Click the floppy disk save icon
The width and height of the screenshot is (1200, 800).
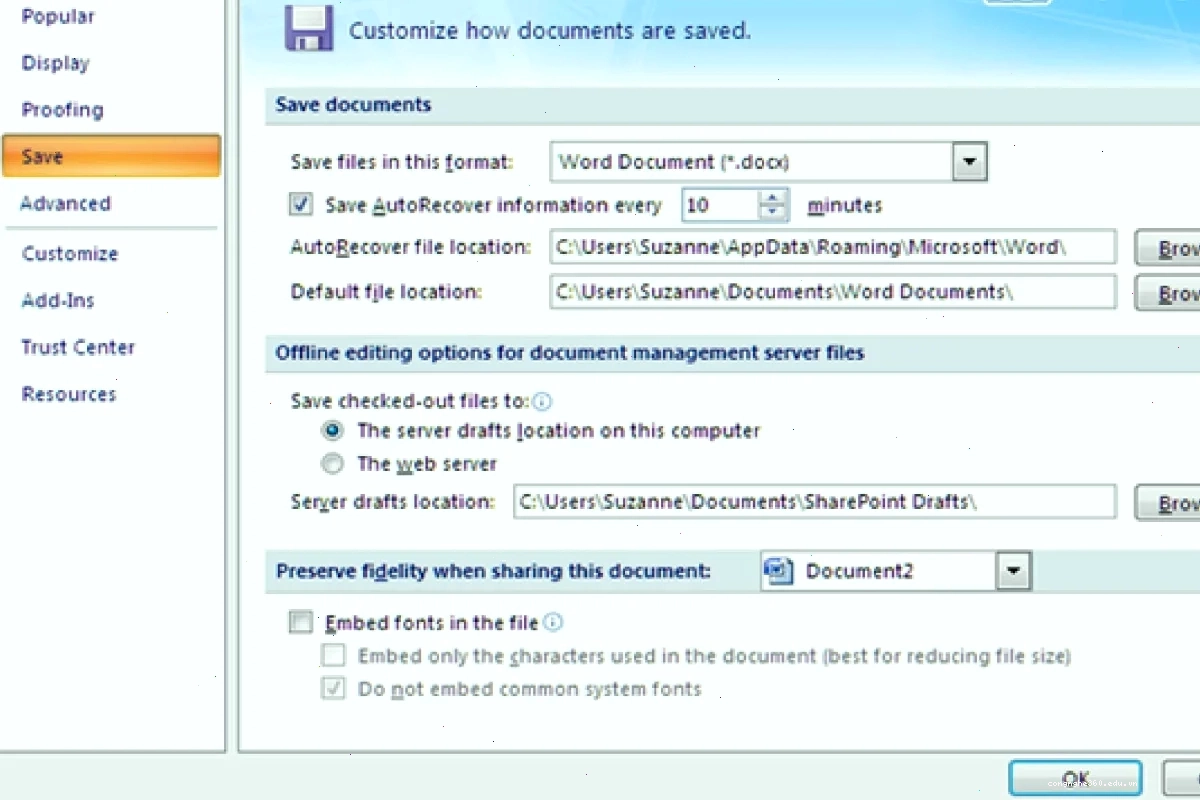coord(309,28)
